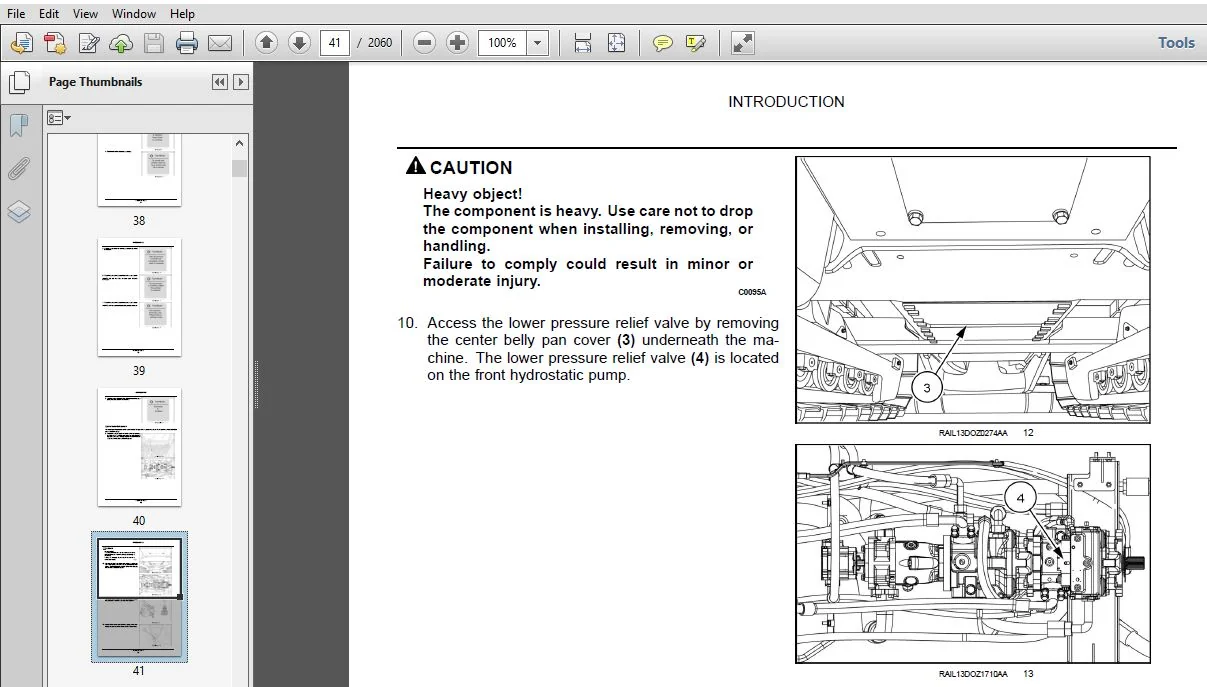Open the thumbnails options menu
The image size is (1207, 687).
point(59,118)
